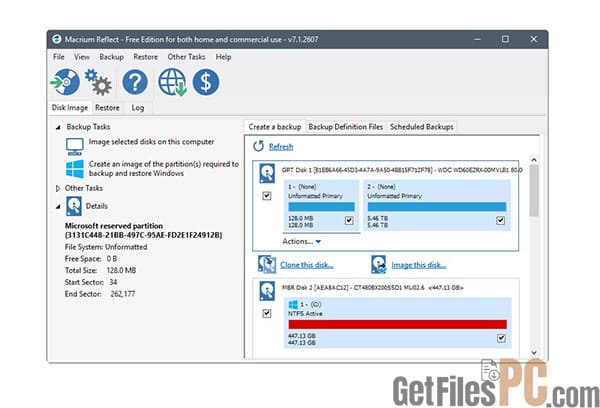Click the GPT Disk 1 header text
This screenshot has width=600, height=408.
[x=402, y=170]
